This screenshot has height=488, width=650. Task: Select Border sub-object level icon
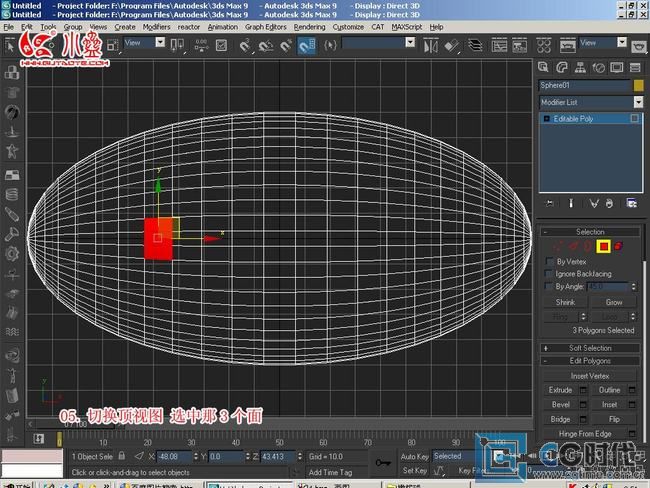tap(587, 246)
